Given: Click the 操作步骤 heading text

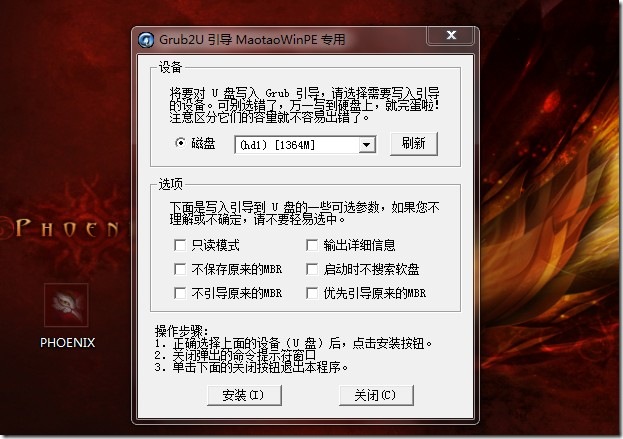Looking at the screenshot, I should tap(181, 331).
